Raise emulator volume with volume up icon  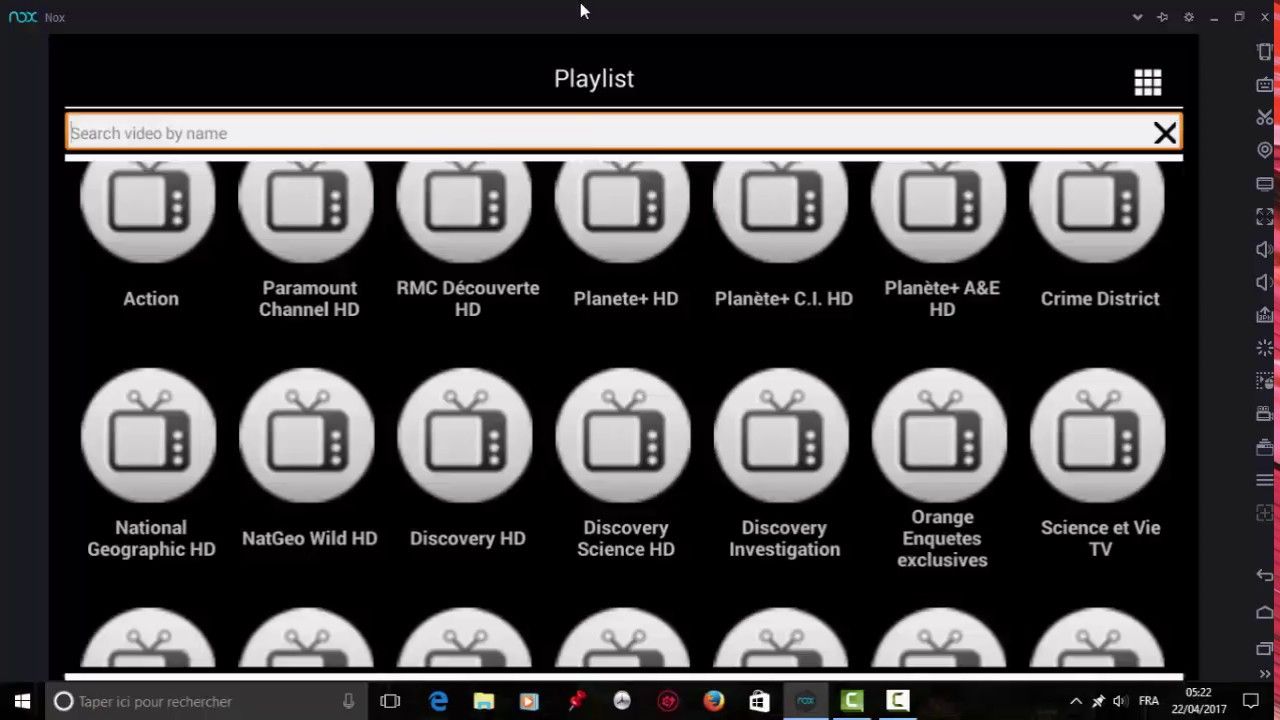pyautogui.click(x=1265, y=249)
